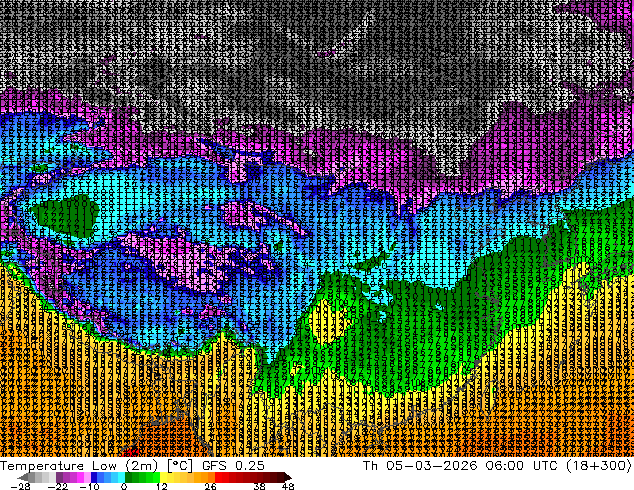Click the "GFS 0.25" model label
Viewport: 634px width, 490px height.
pos(233,466)
